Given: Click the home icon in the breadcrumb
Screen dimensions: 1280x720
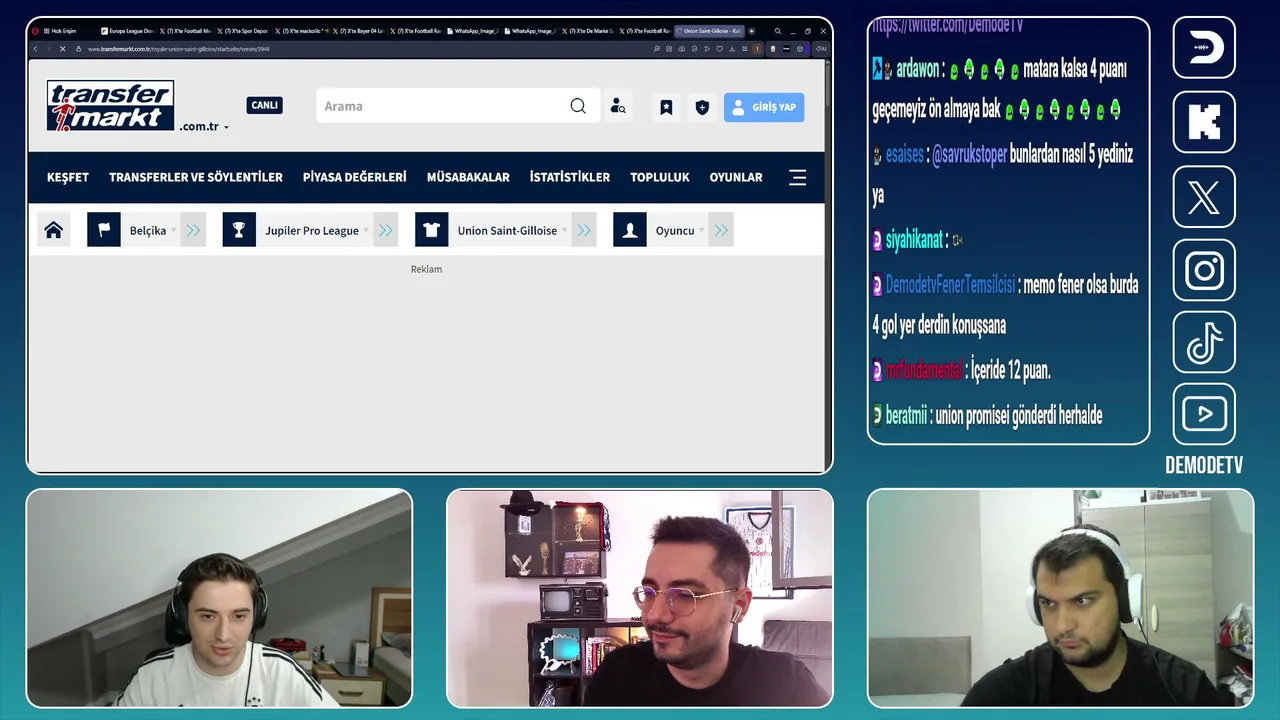Looking at the screenshot, I should pyautogui.click(x=54, y=230).
